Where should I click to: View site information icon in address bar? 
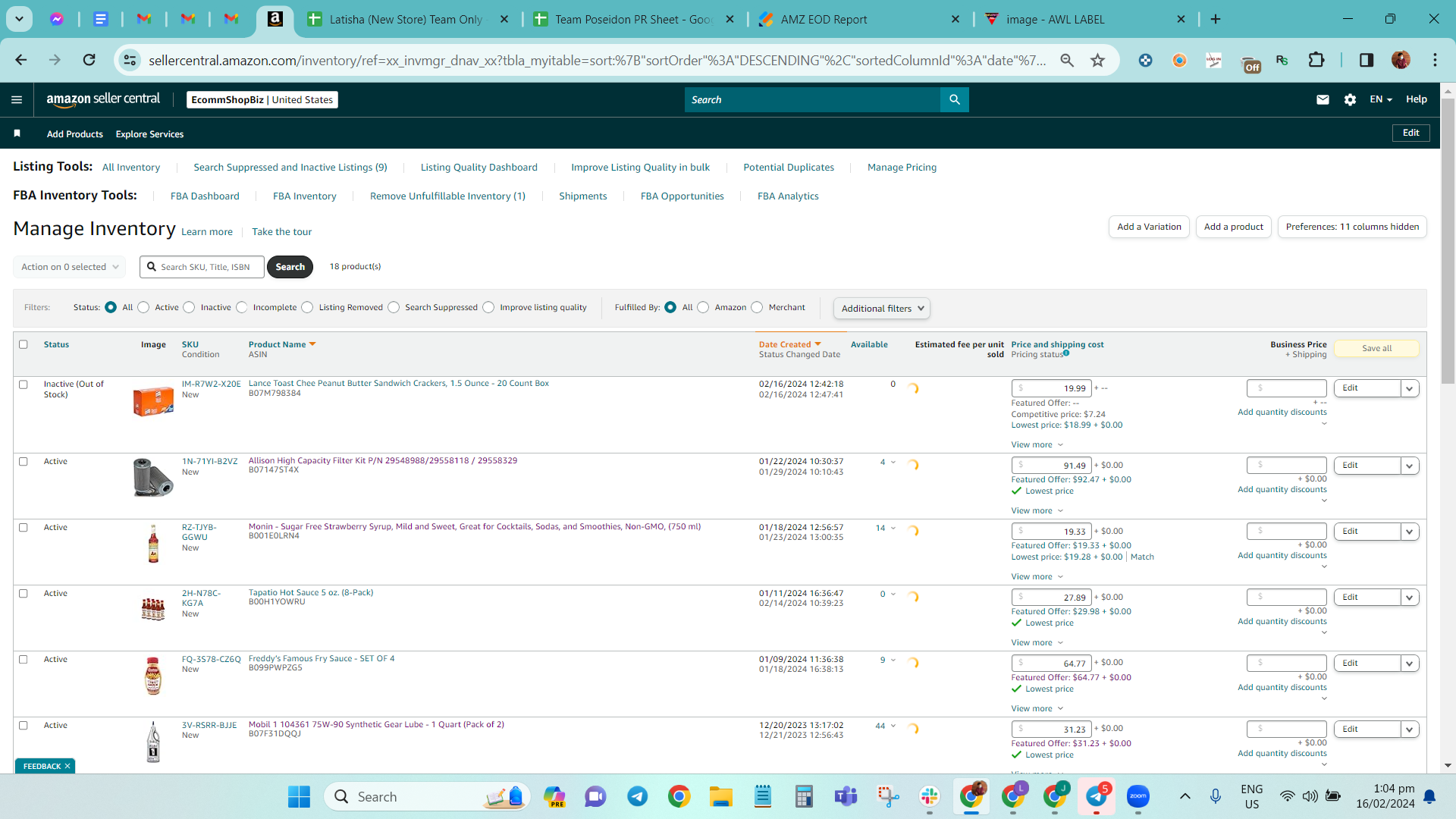coord(130,60)
